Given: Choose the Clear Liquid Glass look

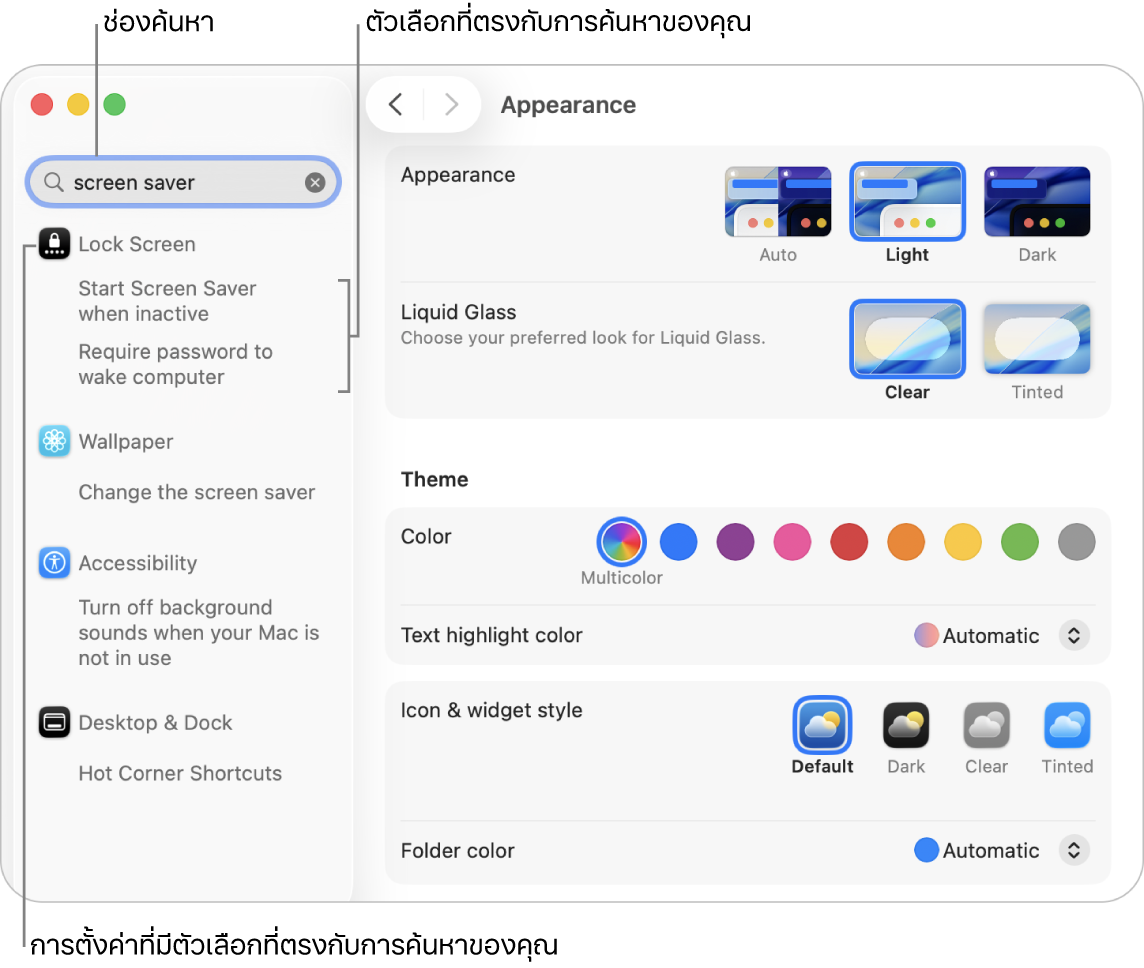Looking at the screenshot, I should click(907, 339).
